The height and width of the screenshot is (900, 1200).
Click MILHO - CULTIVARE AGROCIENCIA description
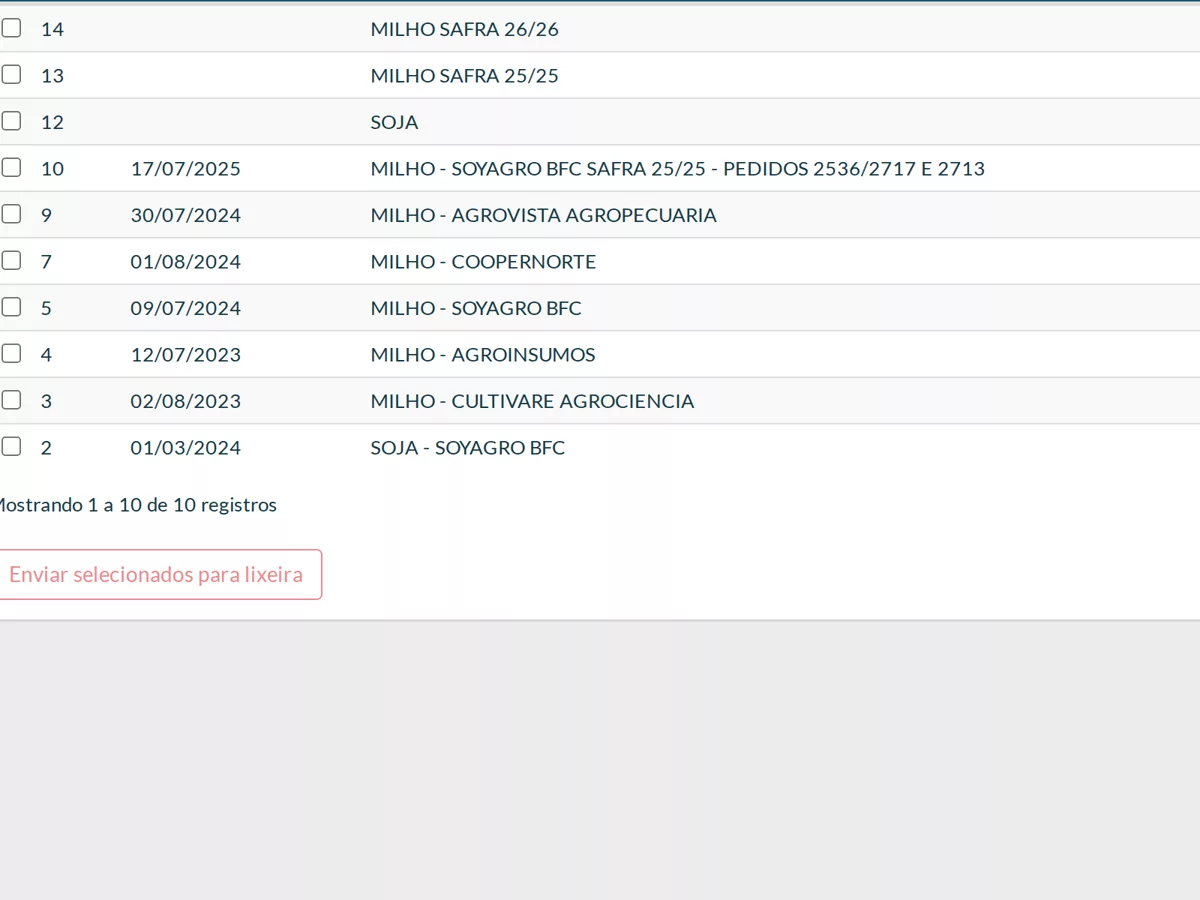pyautogui.click(x=533, y=401)
